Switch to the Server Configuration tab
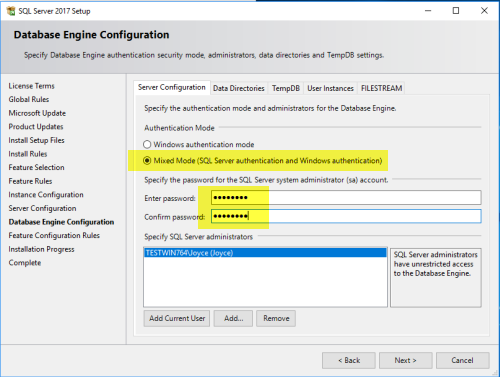Screen dimensions: 500x377 point(172,87)
